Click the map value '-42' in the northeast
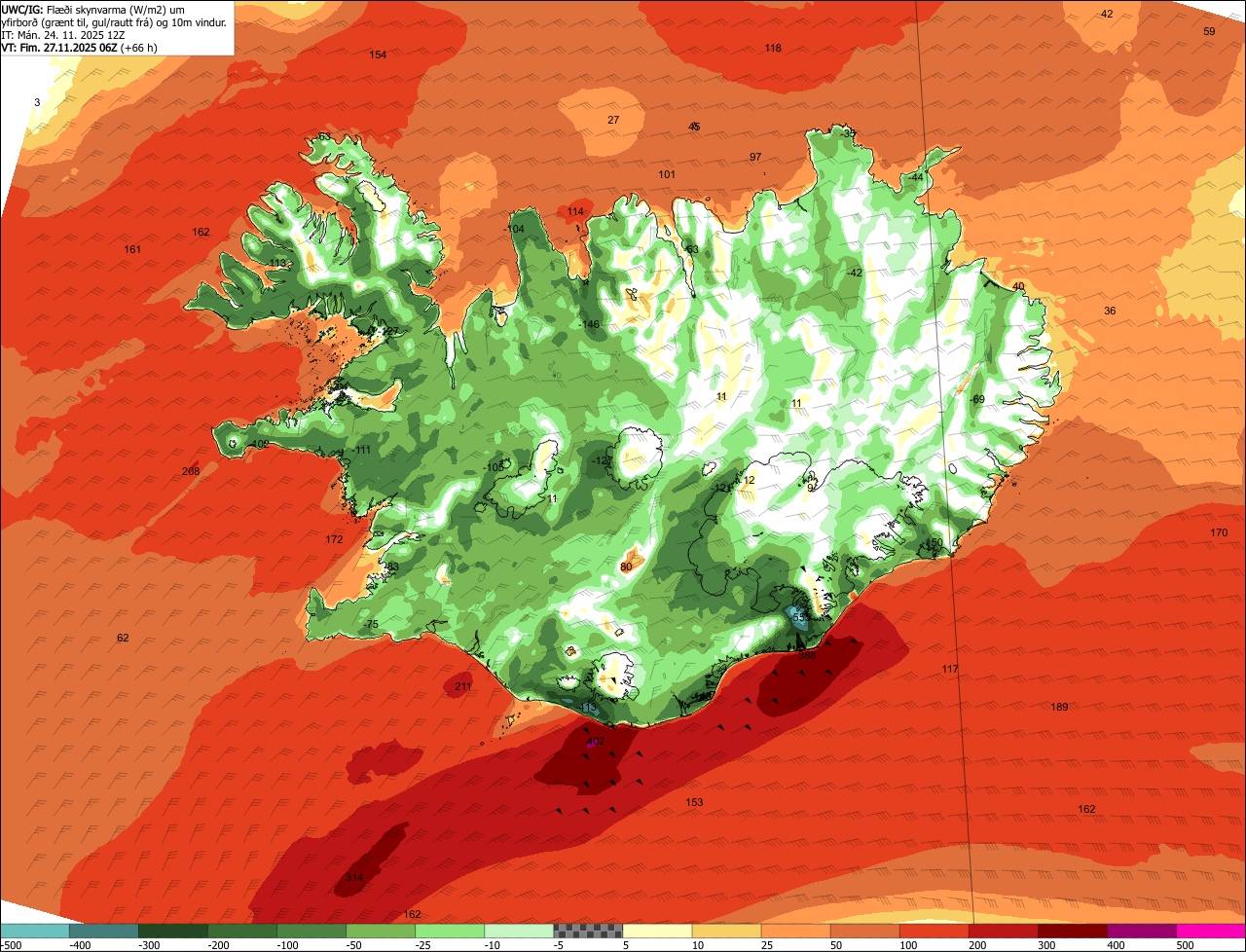 [x=855, y=273]
